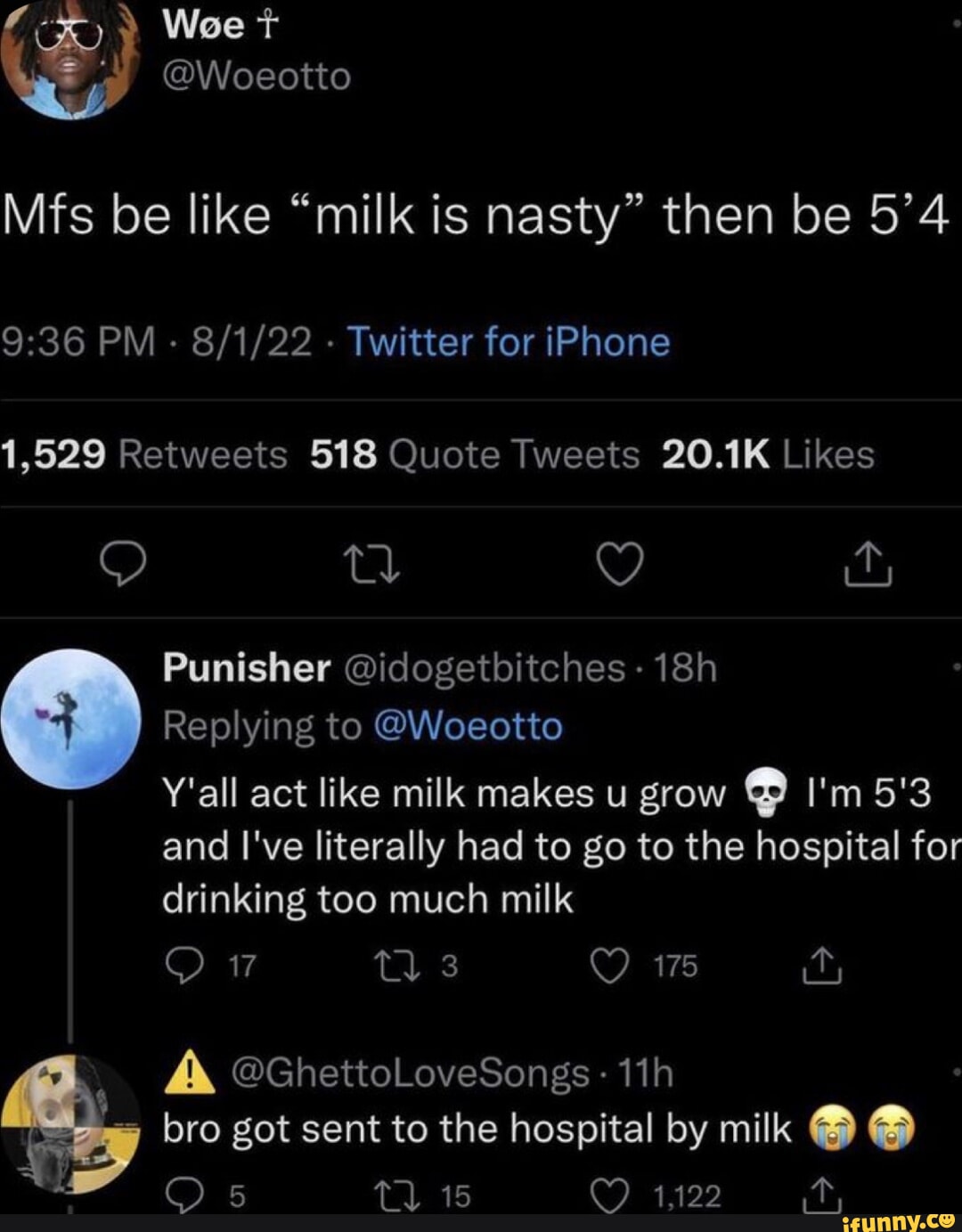
Task: Click the 20.1K Likes count
Action: (766, 454)
